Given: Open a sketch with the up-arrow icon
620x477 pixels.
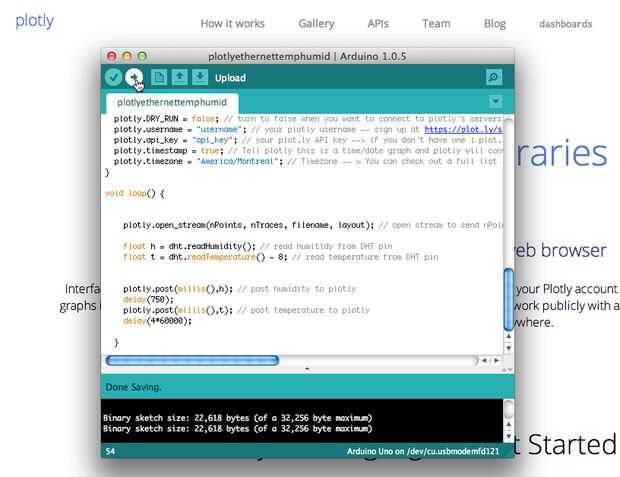Looking at the screenshot, I should [180, 77].
